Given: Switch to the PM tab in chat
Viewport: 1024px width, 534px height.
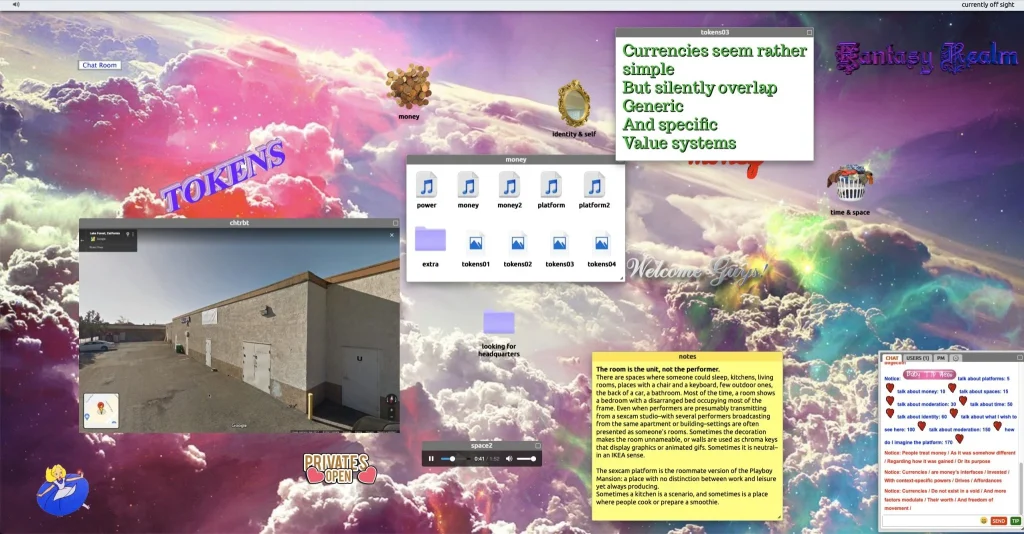Looking at the screenshot, I should pyautogui.click(x=941, y=357).
